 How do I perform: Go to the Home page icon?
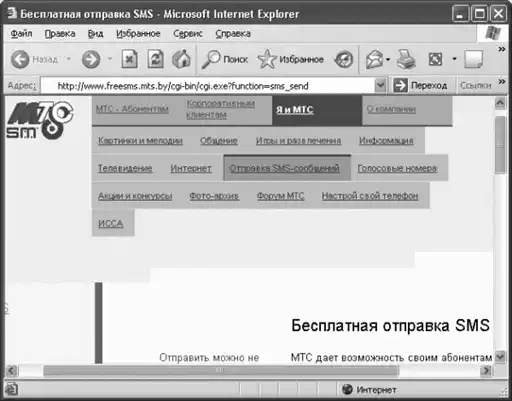181,59
